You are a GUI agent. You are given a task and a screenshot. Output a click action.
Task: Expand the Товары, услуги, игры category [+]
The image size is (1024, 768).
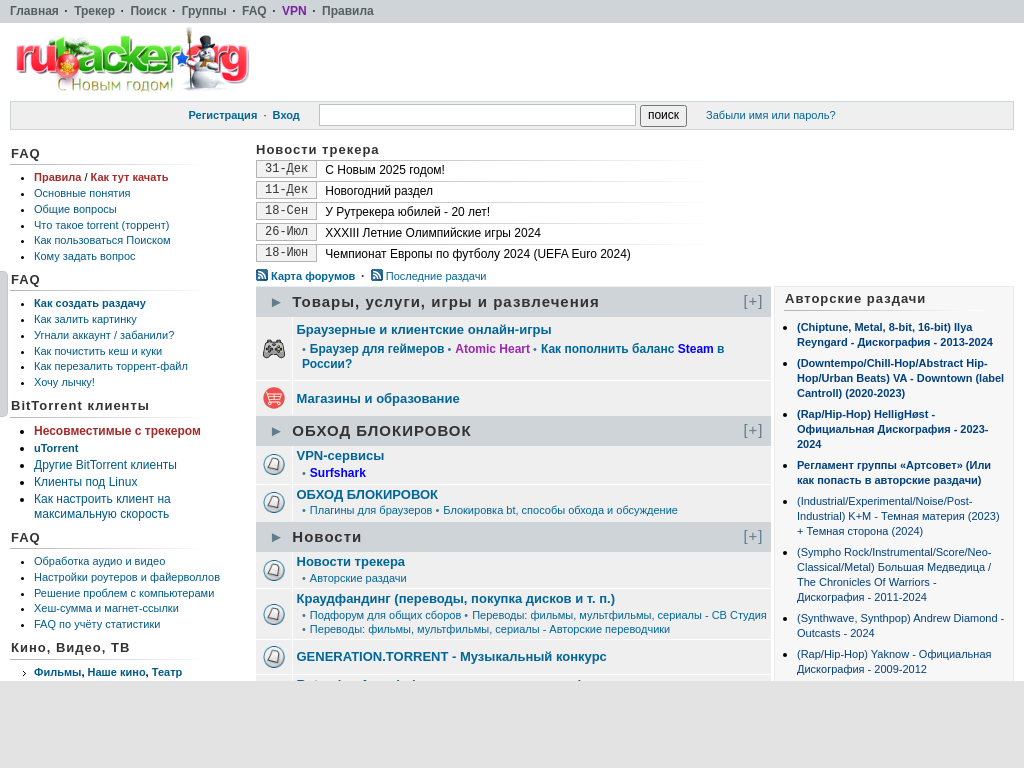click(x=752, y=302)
